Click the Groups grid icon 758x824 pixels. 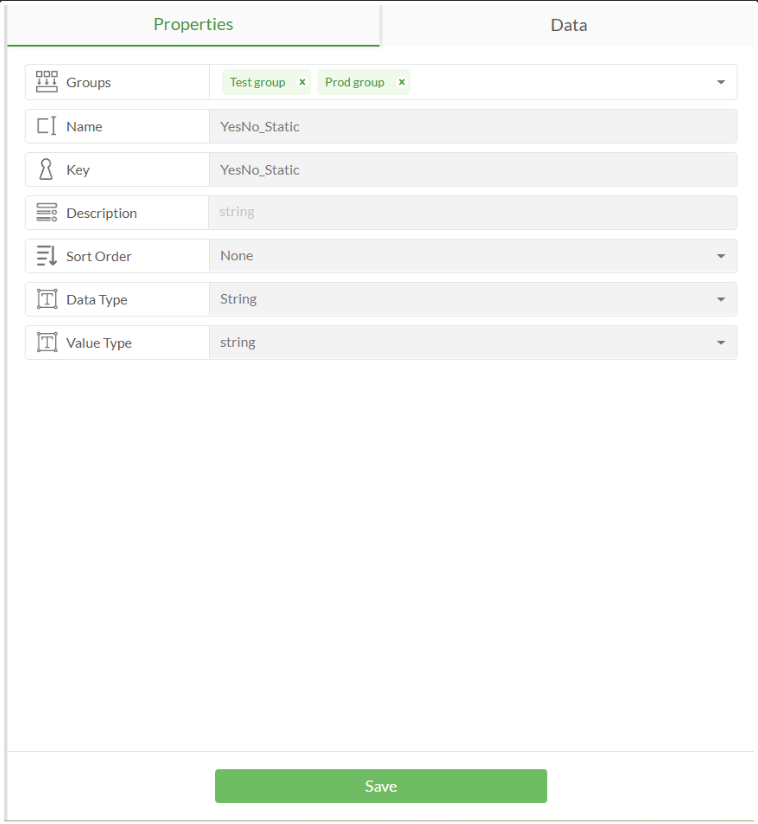pos(46,82)
